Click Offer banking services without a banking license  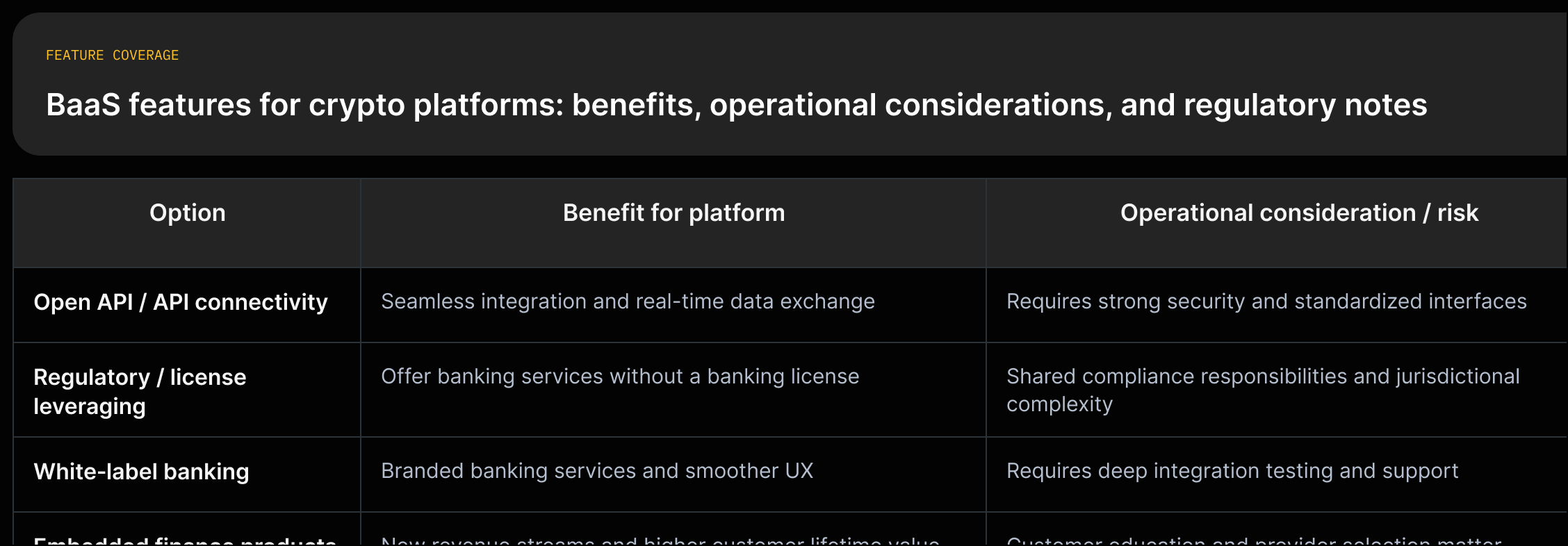[x=620, y=377]
